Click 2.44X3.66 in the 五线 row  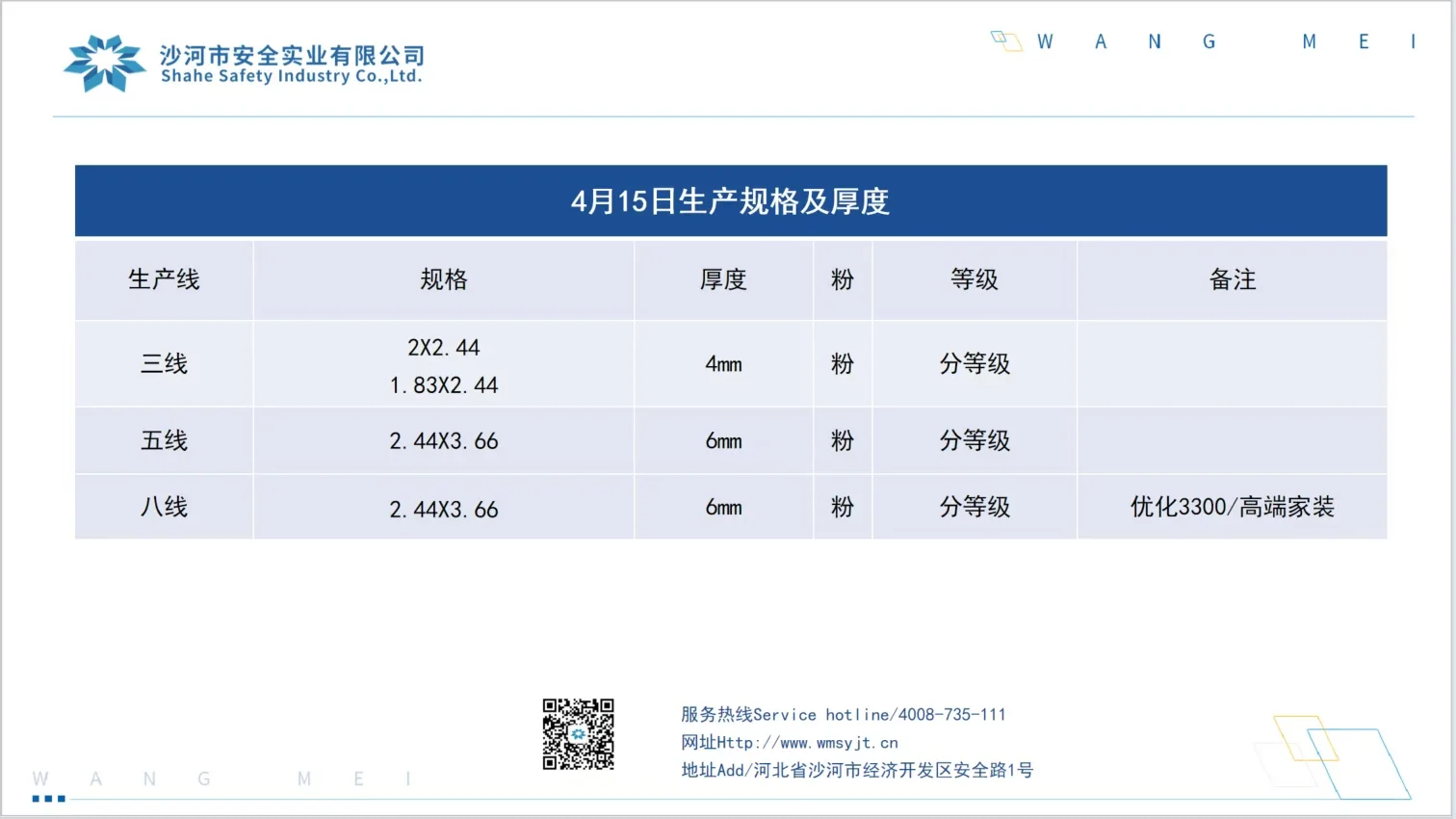[444, 441]
